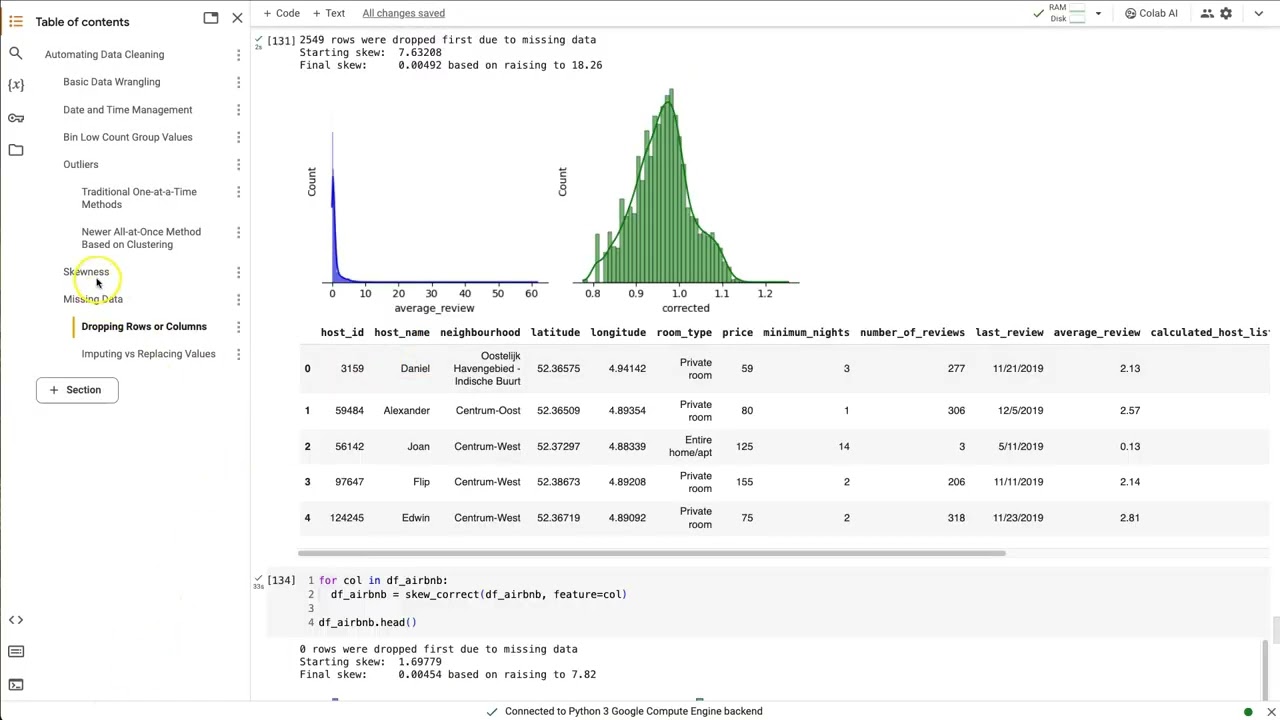This screenshot has height=720, width=1280.
Task: Collapse the header with chevron in top right
Action: [1258, 13]
